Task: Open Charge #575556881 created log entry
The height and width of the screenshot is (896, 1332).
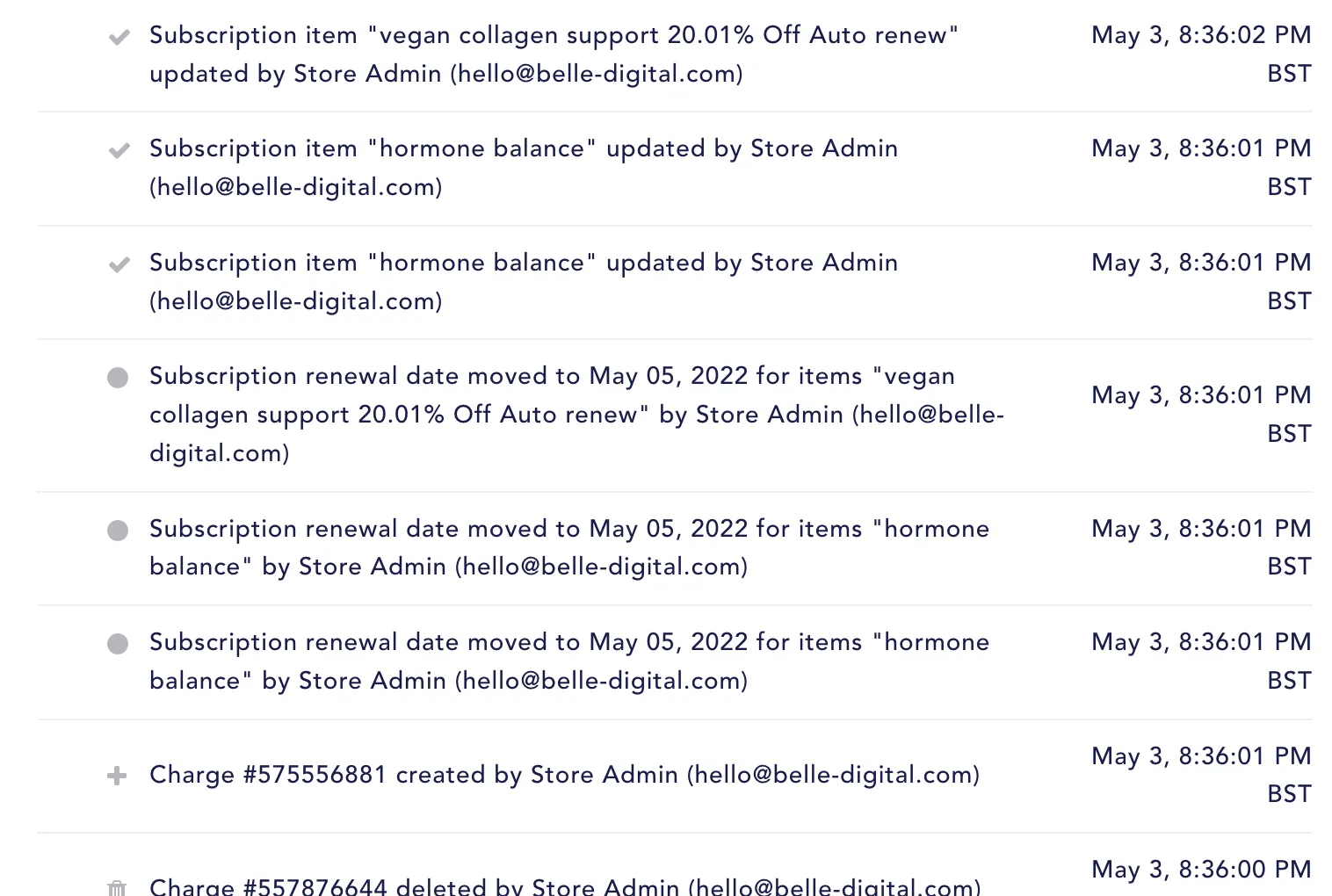Action: coord(564,775)
